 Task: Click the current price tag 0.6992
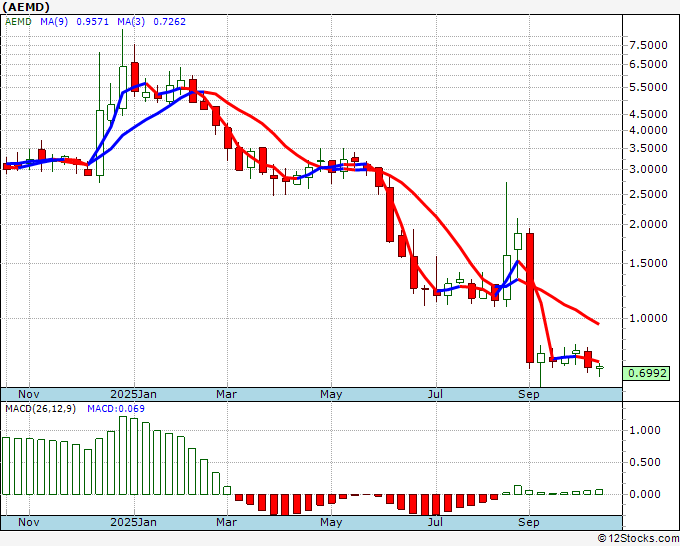647,373
